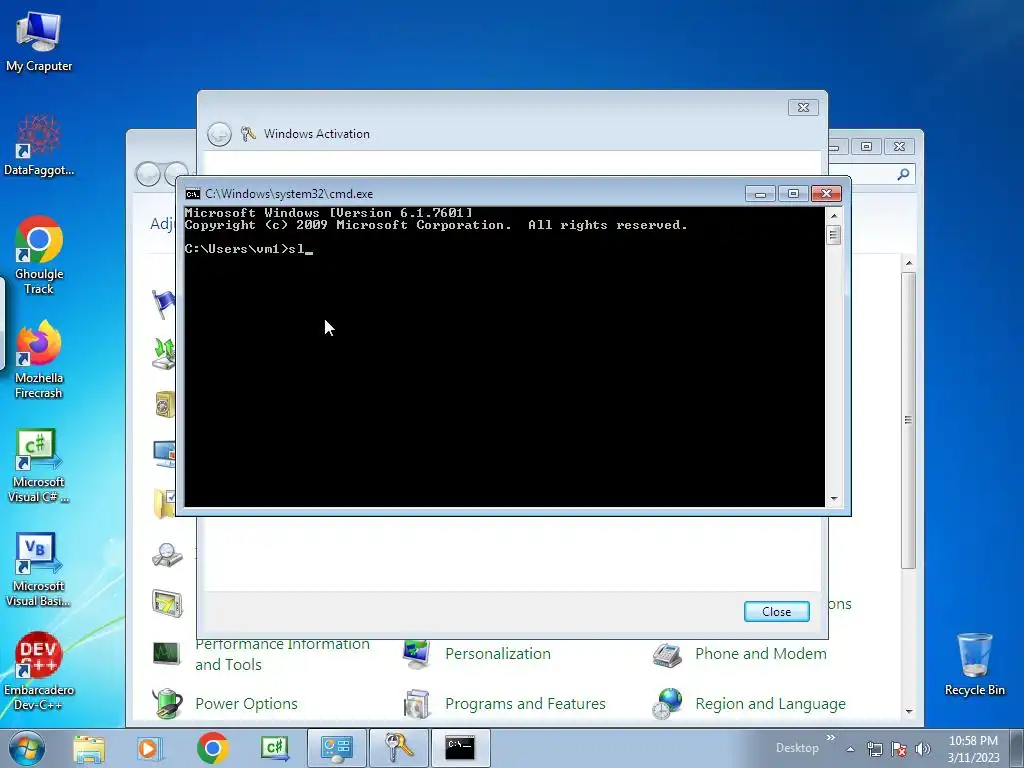Click the cmd.exe vertical scrollbar thumb

[x=834, y=234]
